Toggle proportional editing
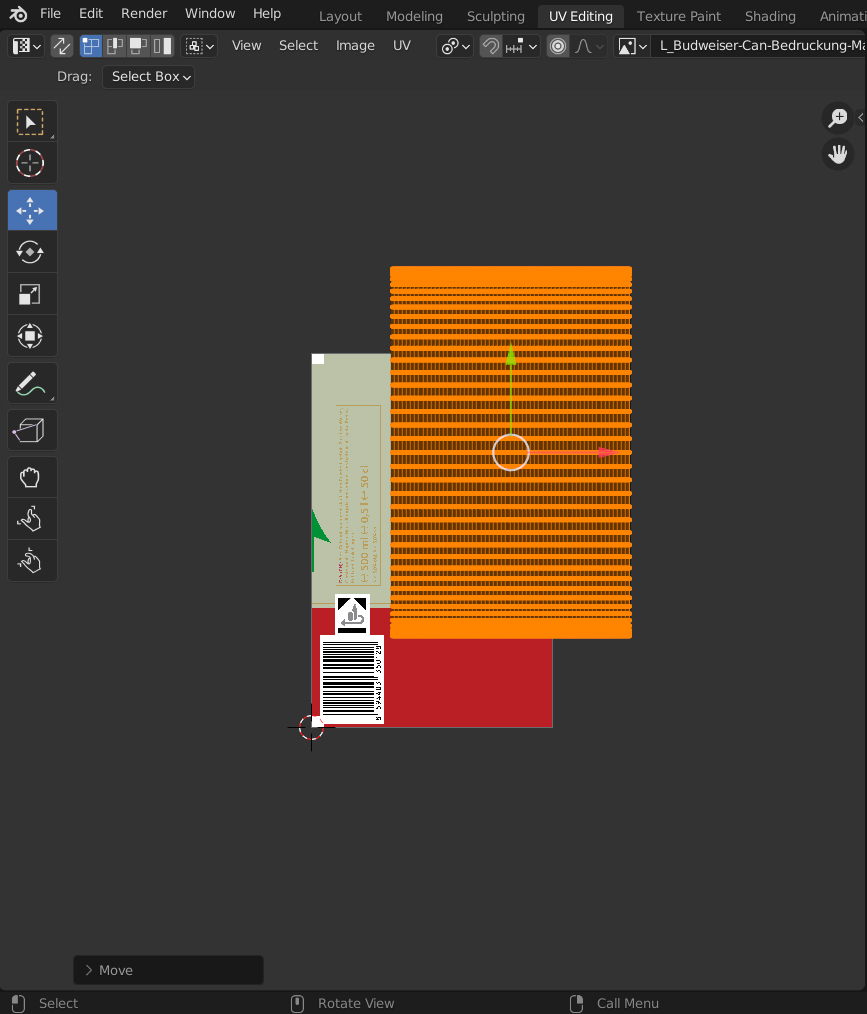Image resolution: width=867 pixels, height=1014 pixels. point(558,46)
